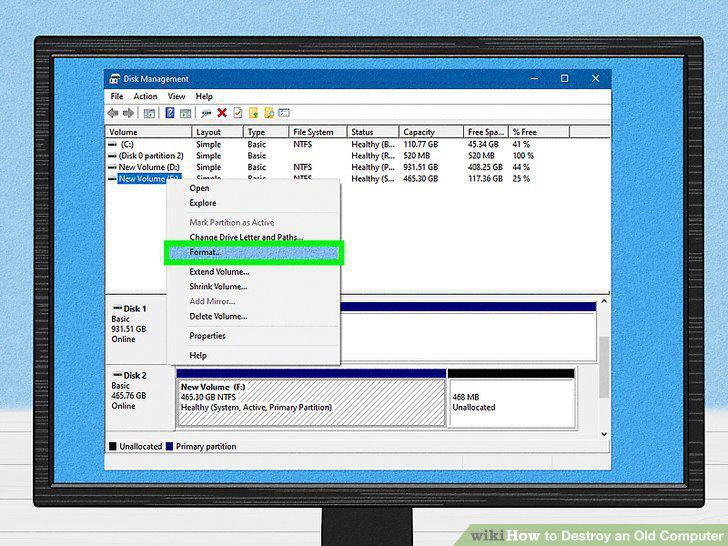Select the New Volume (D:) row
Viewport: 728px width, 546px height.
tap(149, 167)
